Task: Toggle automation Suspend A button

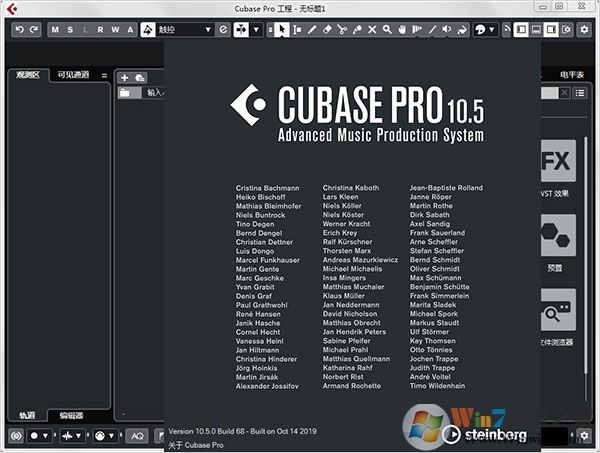Action: click(x=130, y=29)
